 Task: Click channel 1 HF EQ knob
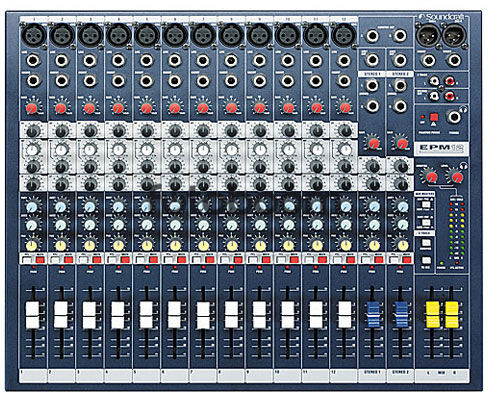[32, 131]
